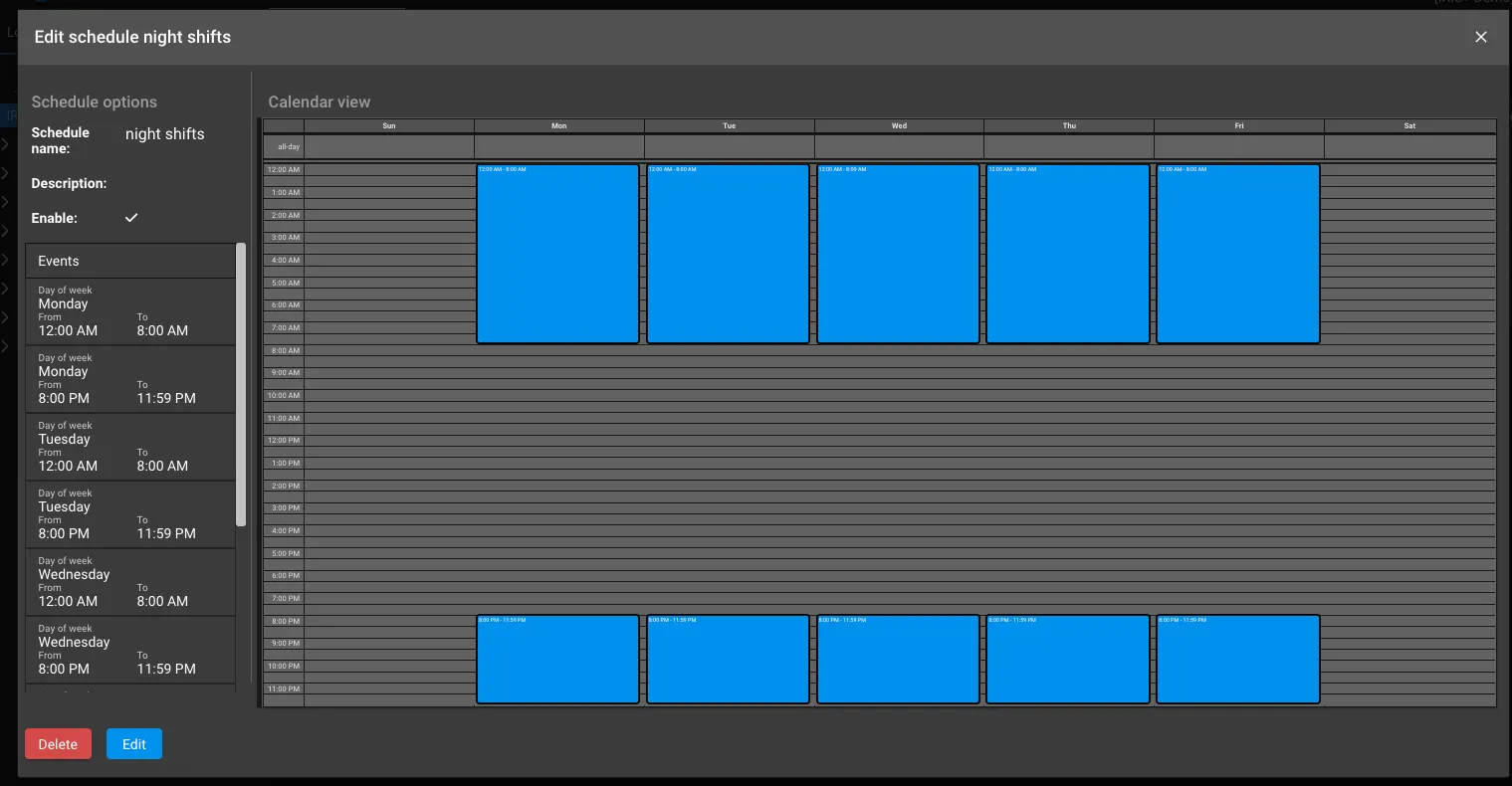Click the Thu column header
Viewport: 1512px width, 786px height.
(x=1069, y=126)
